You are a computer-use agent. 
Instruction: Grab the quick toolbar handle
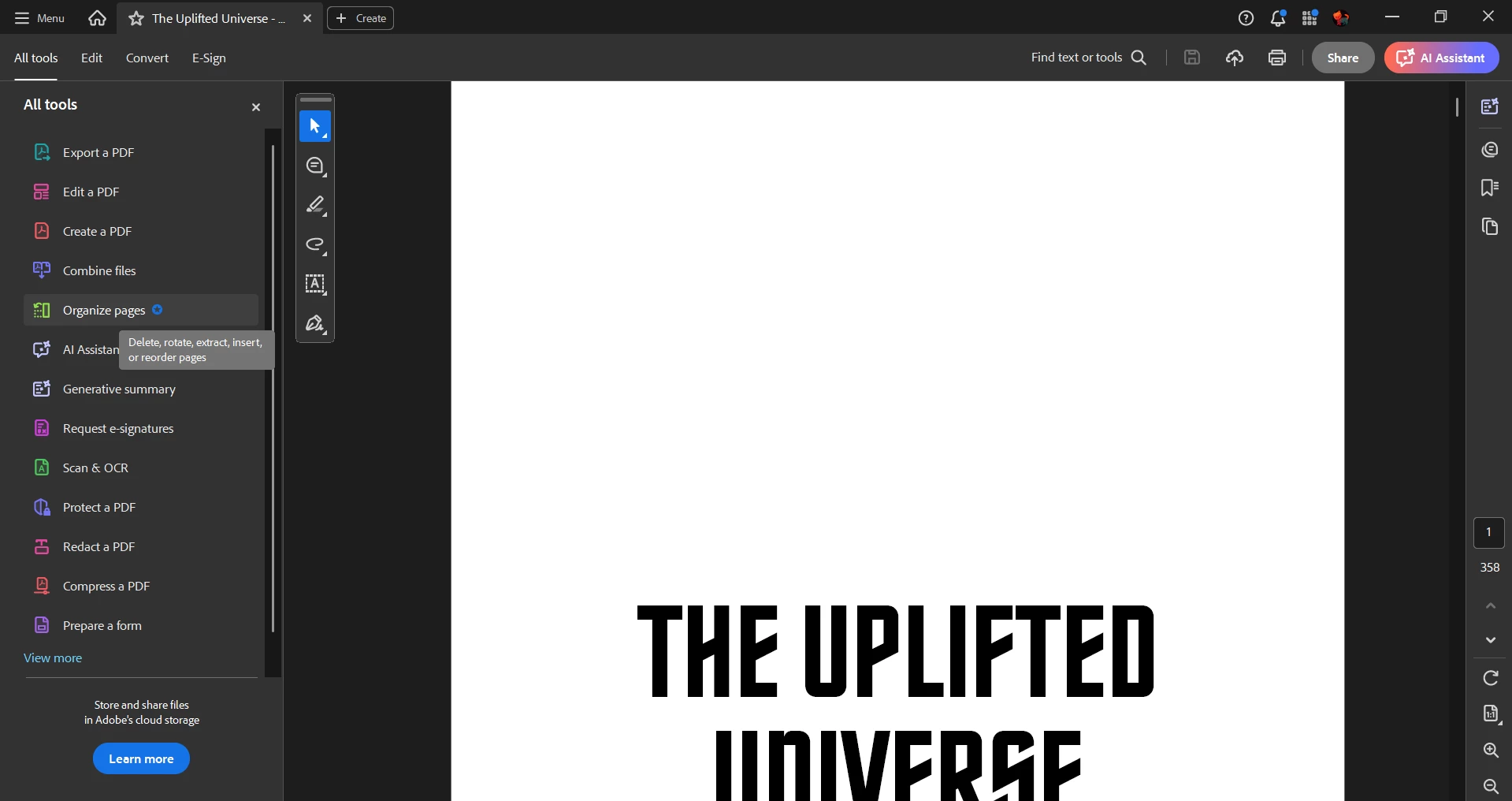pyautogui.click(x=316, y=100)
